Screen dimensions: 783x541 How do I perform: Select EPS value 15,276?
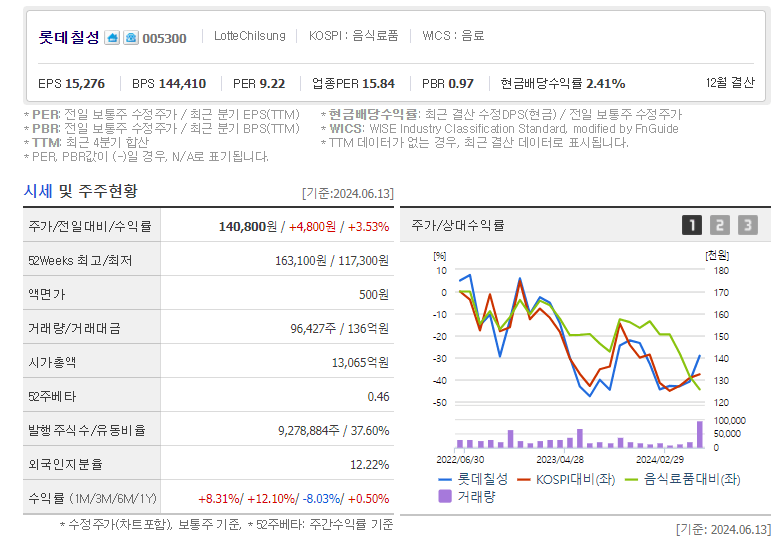(x=85, y=83)
